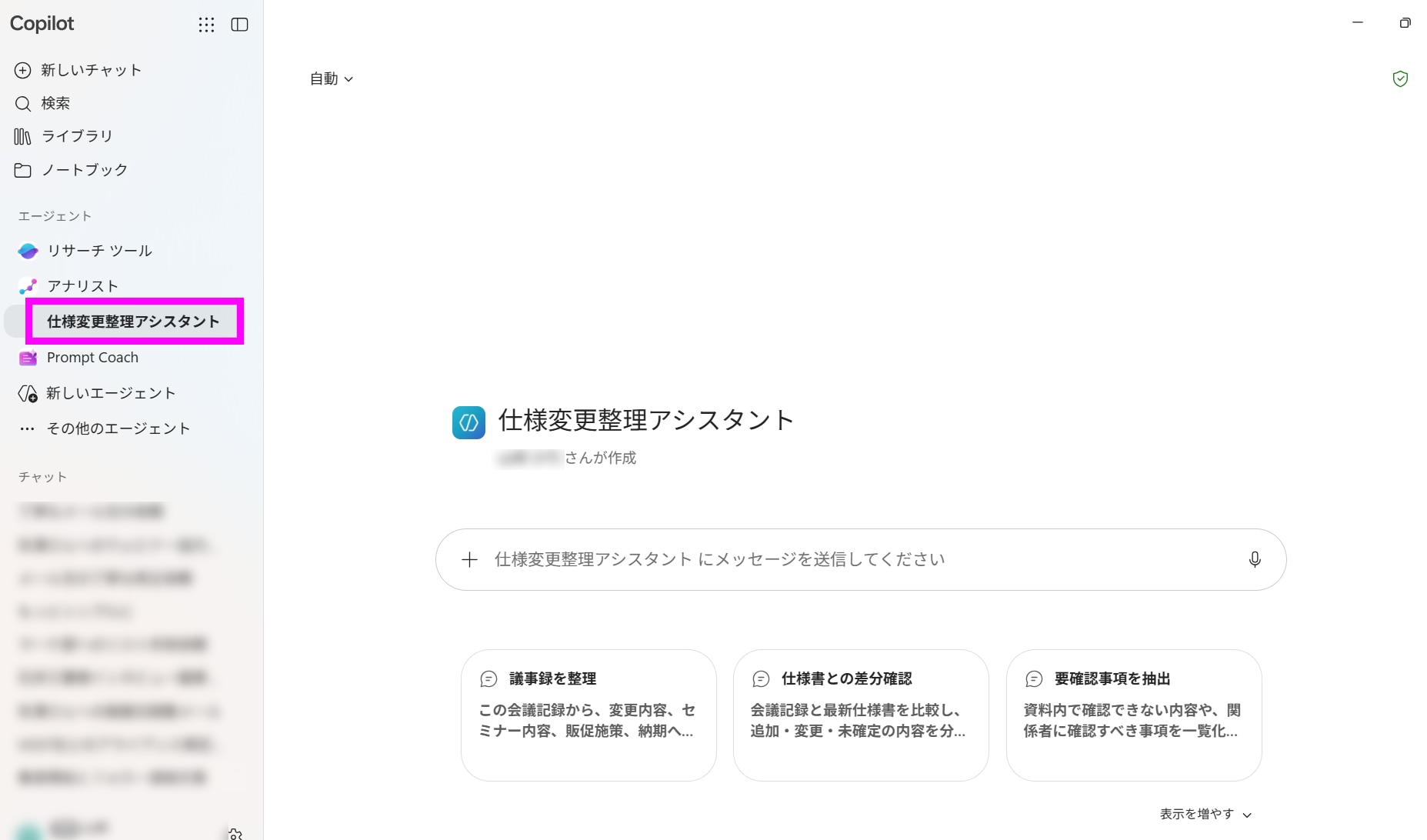
Task: Click the 仕様書との差分確認 card chat icon
Action: point(761,678)
